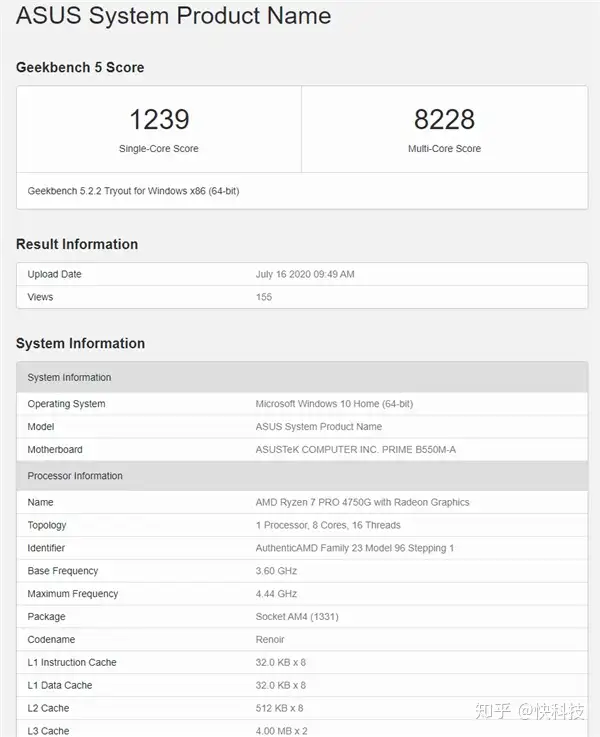Click the L1 Instruction Cache label
The height and width of the screenshot is (737, 600).
72,663
